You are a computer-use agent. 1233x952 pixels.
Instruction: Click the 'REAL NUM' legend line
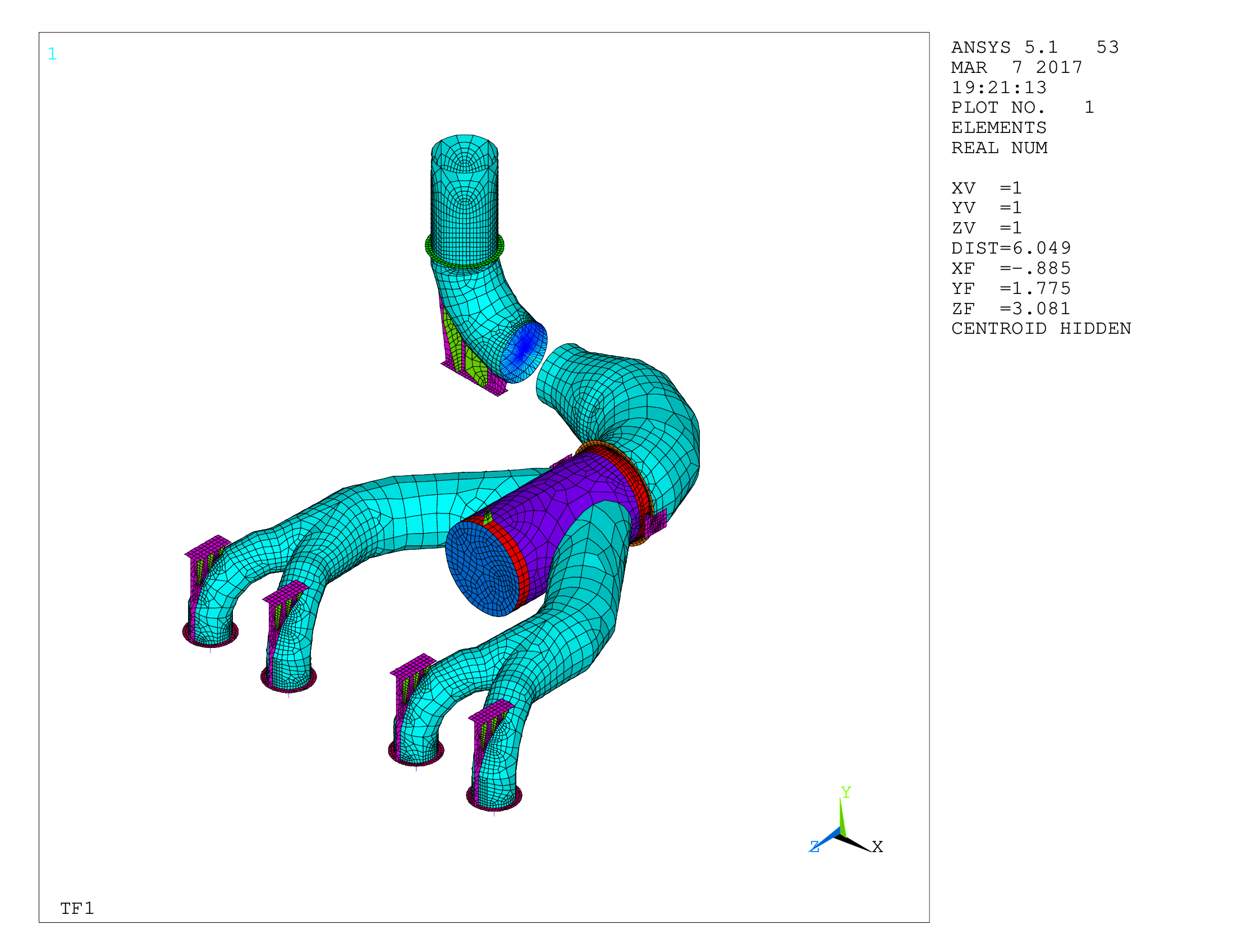(1000, 148)
